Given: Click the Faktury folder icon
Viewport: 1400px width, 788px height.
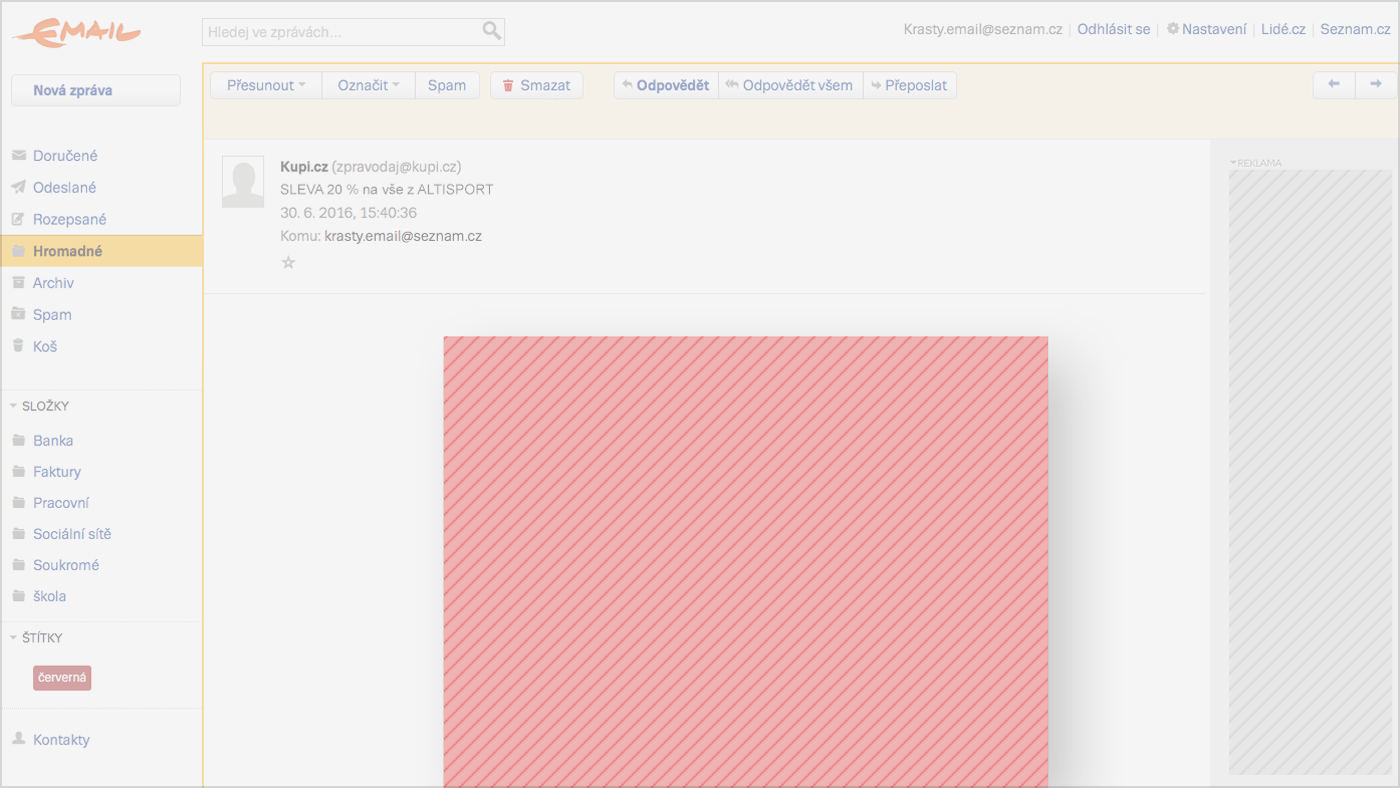Looking at the screenshot, I should tap(18, 471).
